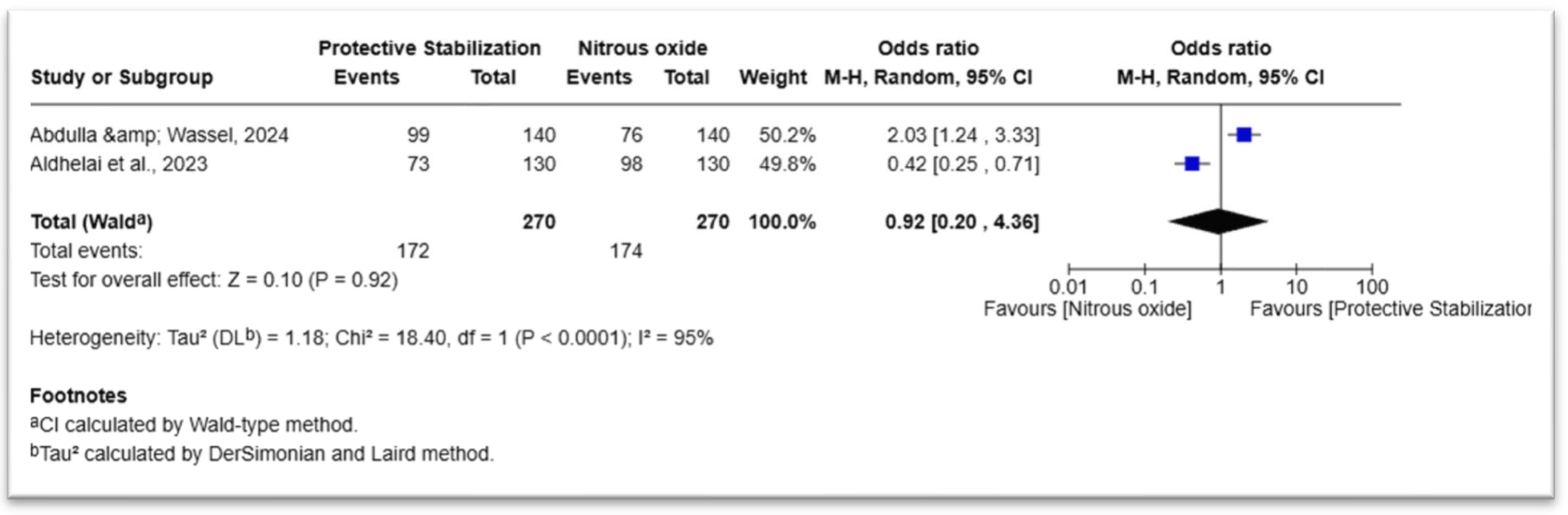Screen dimensions: 1568x515
Task: Click the axis tick labeled 100
Action: coord(1372,286)
